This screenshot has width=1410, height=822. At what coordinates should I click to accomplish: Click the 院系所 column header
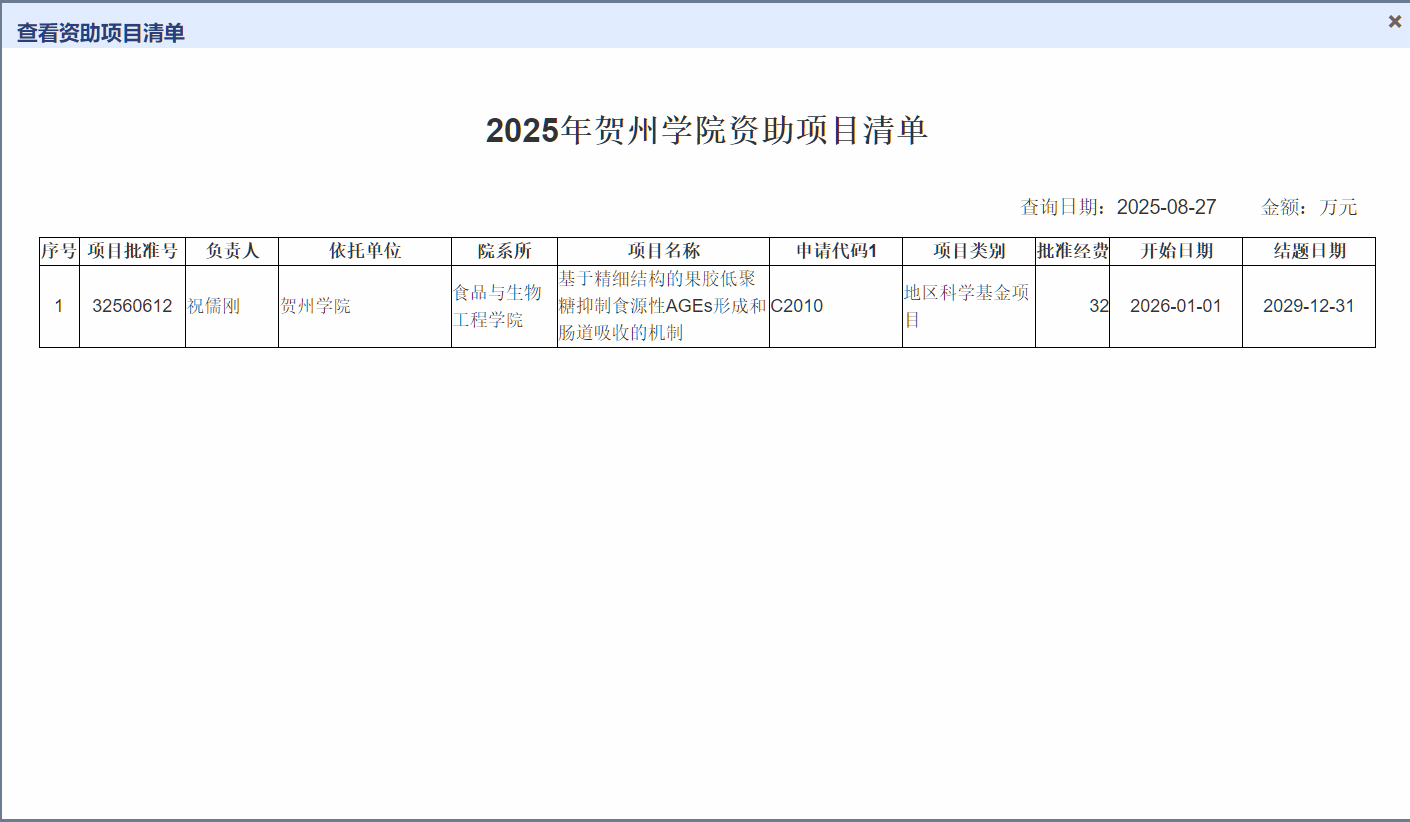[x=504, y=251]
